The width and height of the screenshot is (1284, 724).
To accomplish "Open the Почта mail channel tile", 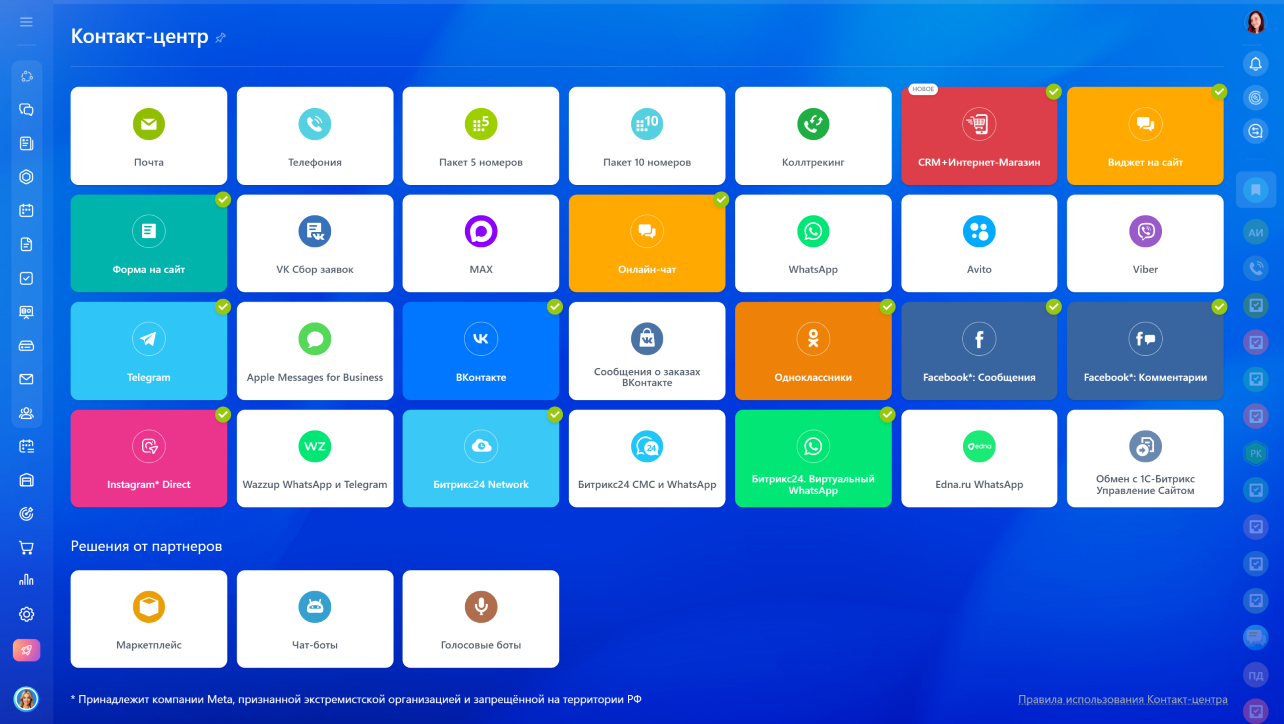I will (148, 136).
